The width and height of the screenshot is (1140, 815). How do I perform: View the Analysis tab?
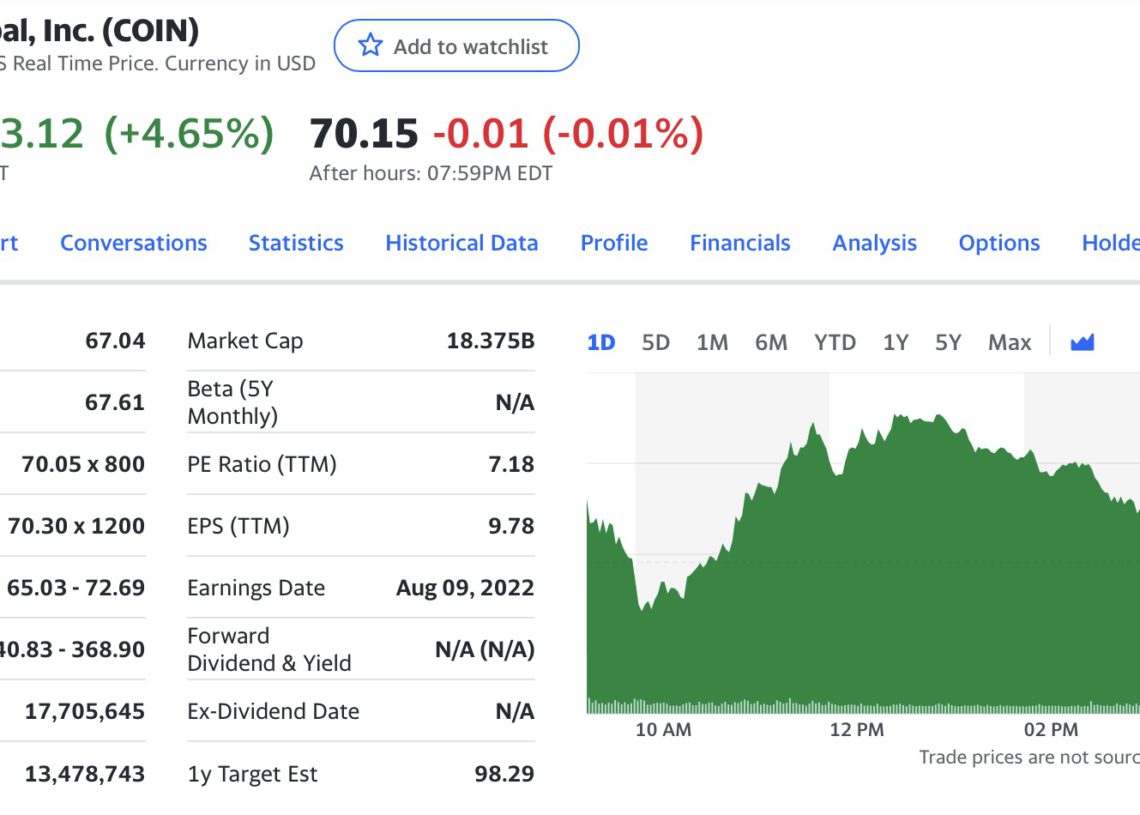(874, 243)
